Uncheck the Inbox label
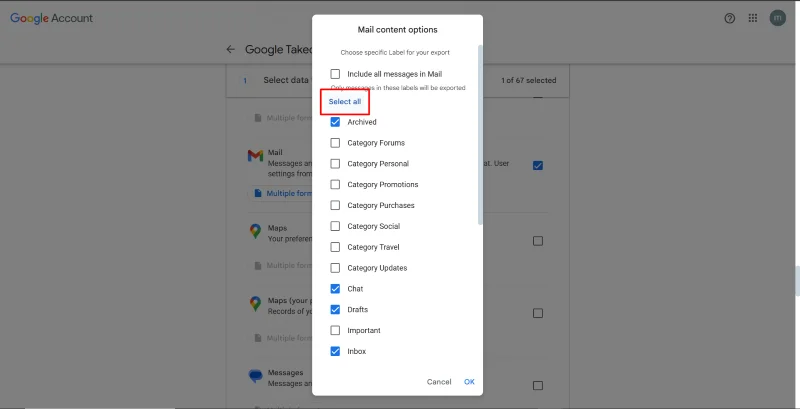 coord(335,351)
